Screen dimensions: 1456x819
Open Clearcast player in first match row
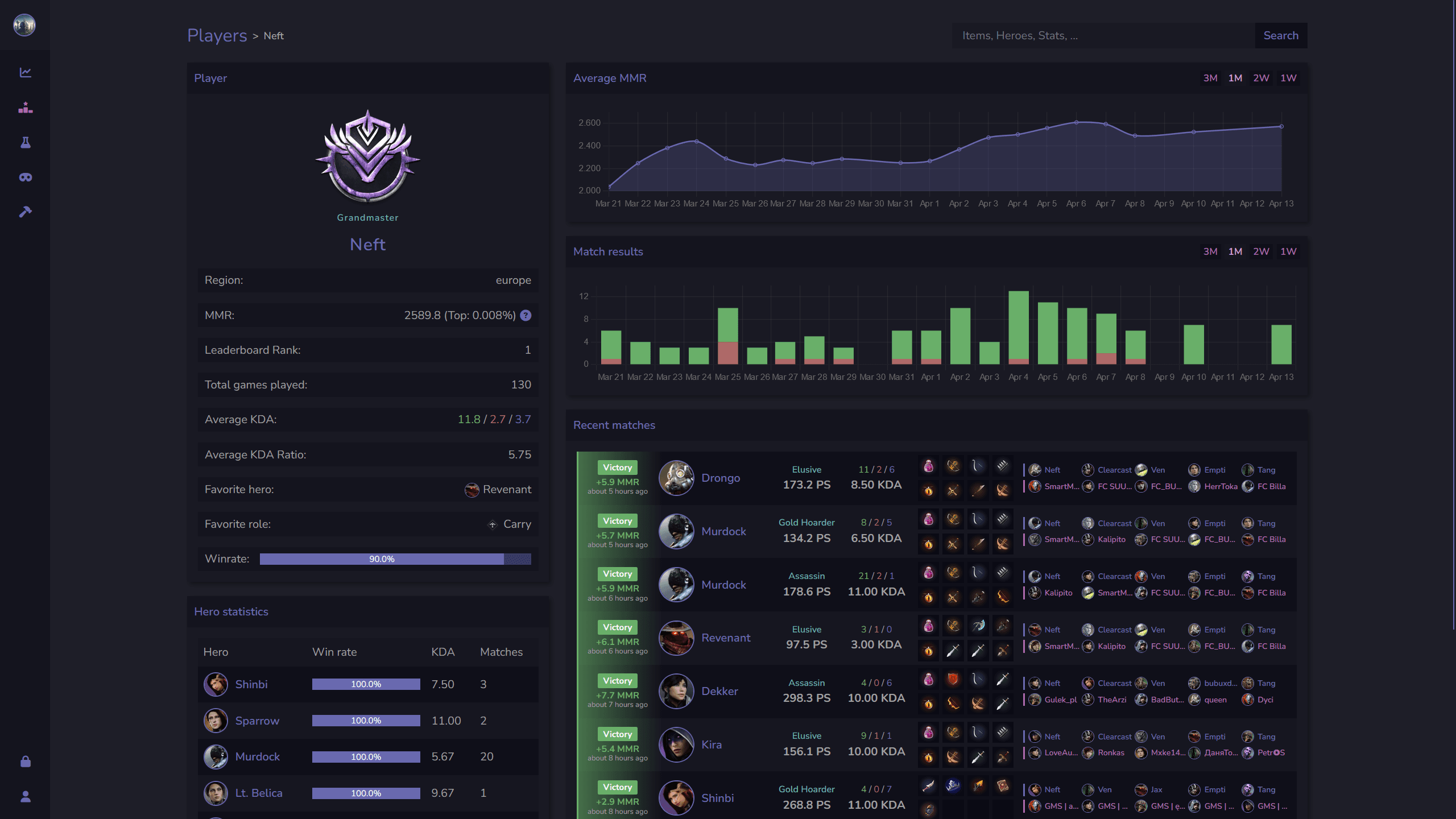coord(1114,470)
